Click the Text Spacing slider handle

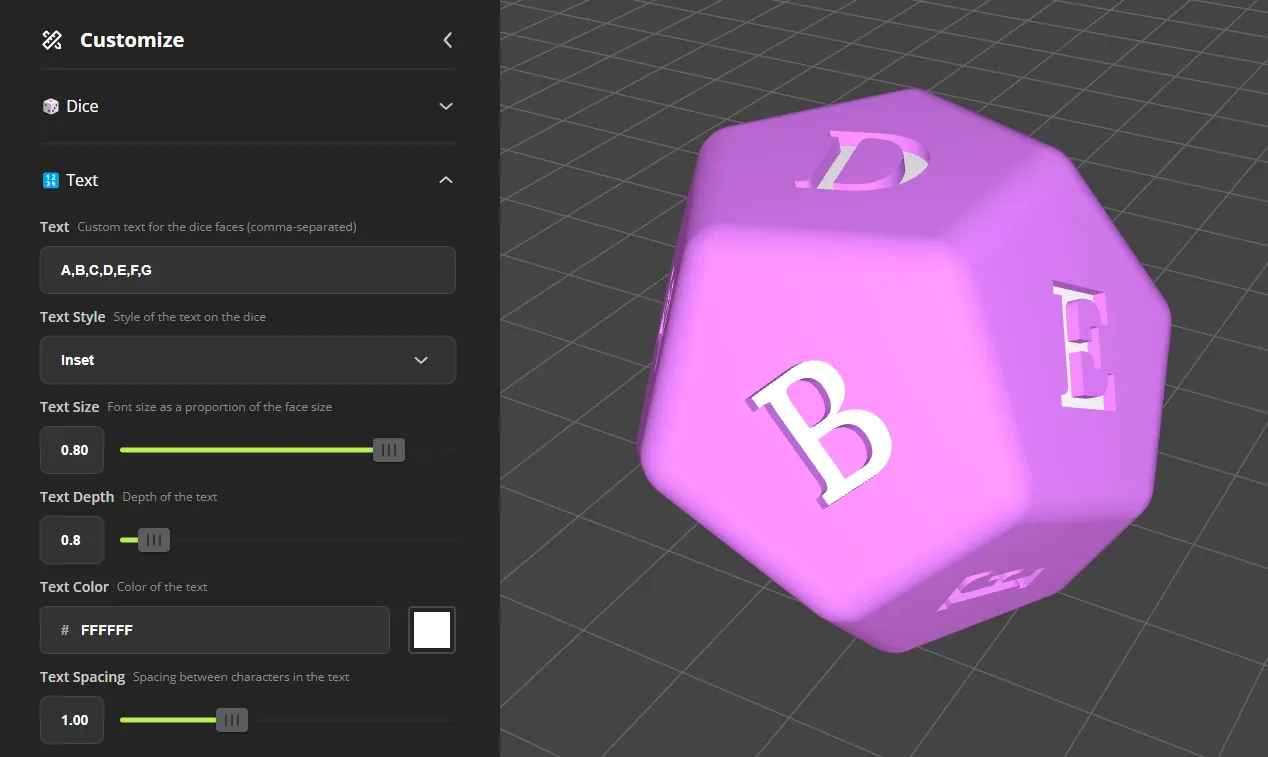pos(231,719)
